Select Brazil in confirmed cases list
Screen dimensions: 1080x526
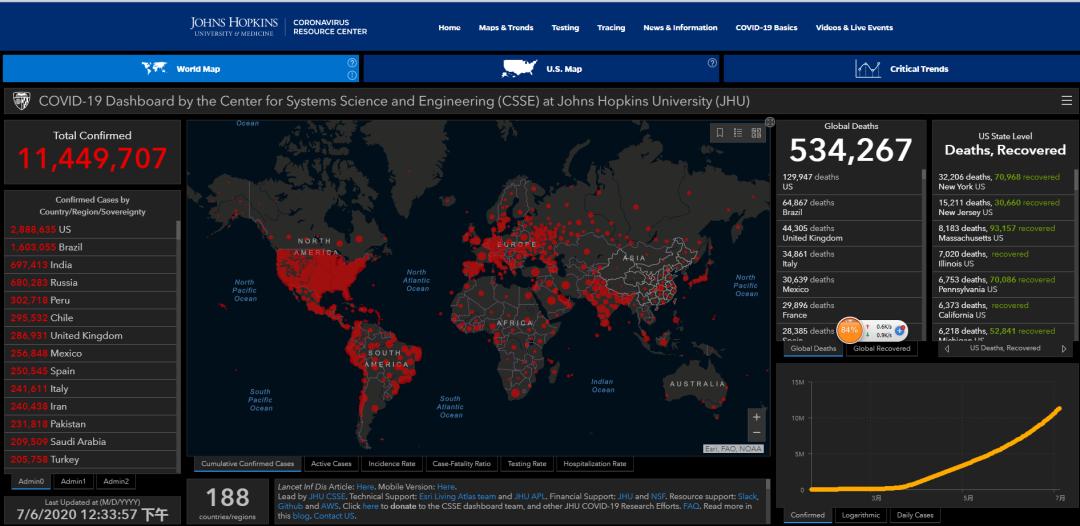90,247
